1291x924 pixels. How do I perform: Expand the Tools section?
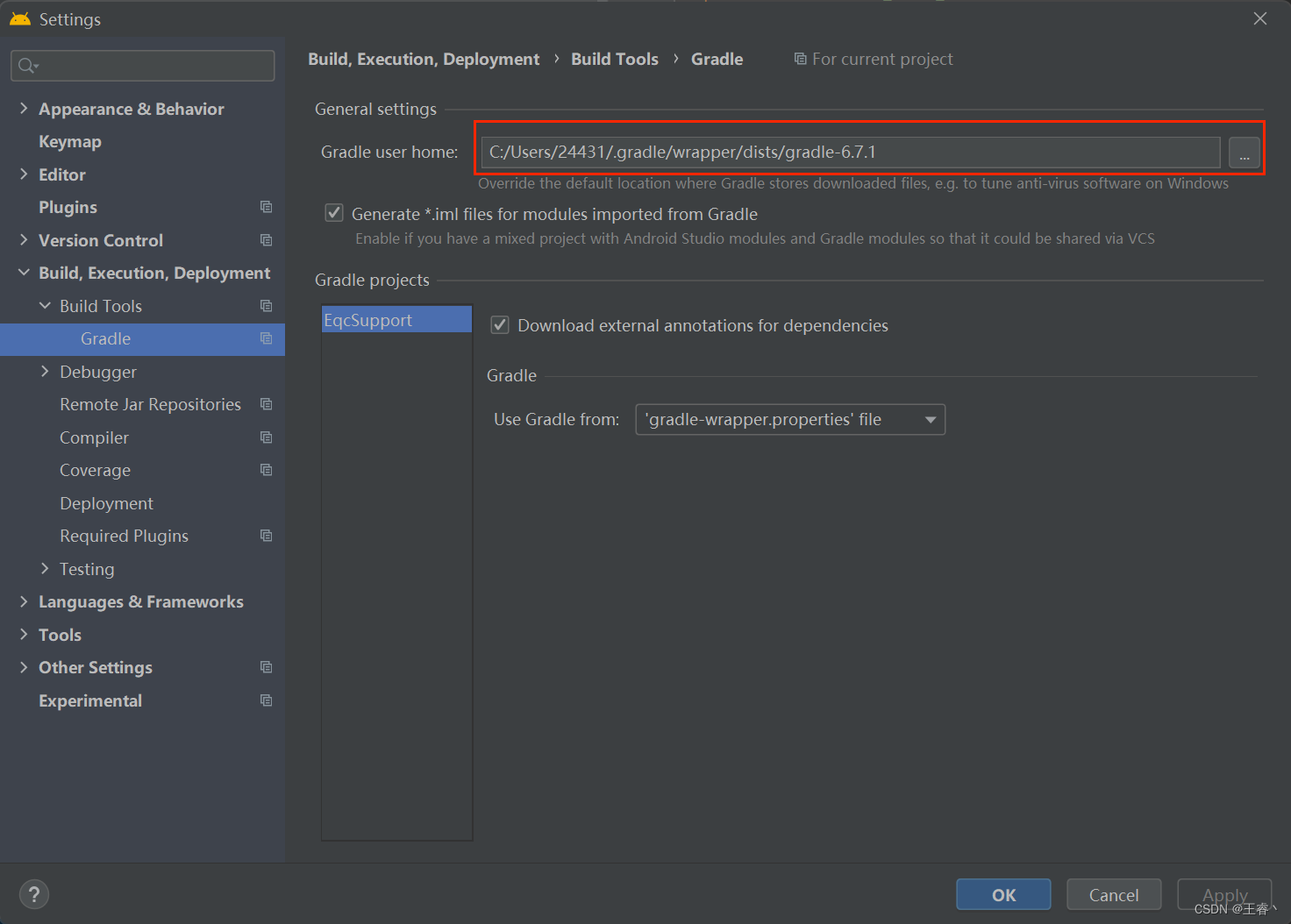tap(24, 635)
